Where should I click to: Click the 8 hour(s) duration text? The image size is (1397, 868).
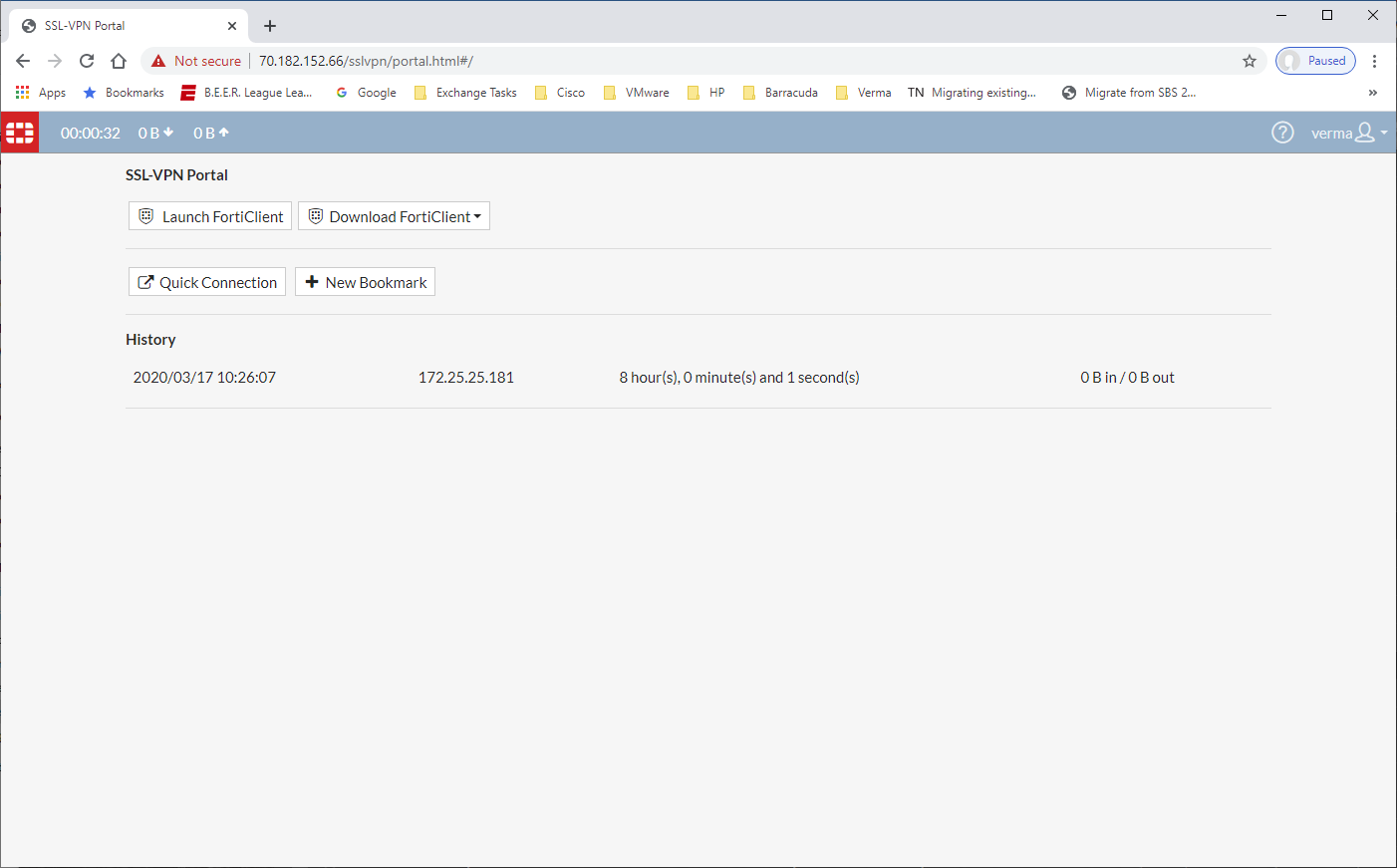click(x=739, y=378)
